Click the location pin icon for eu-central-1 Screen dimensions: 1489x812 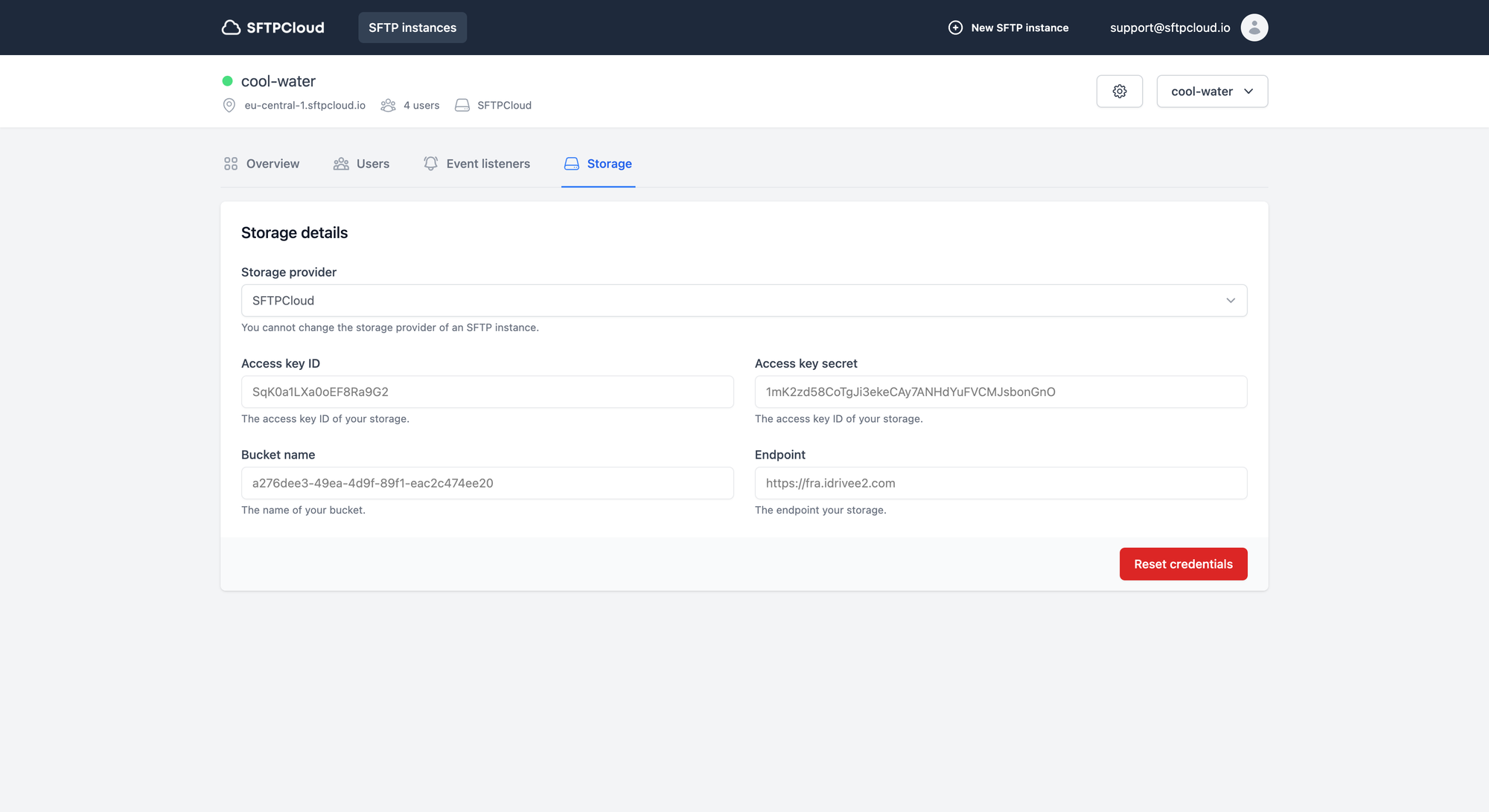[228, 104]
